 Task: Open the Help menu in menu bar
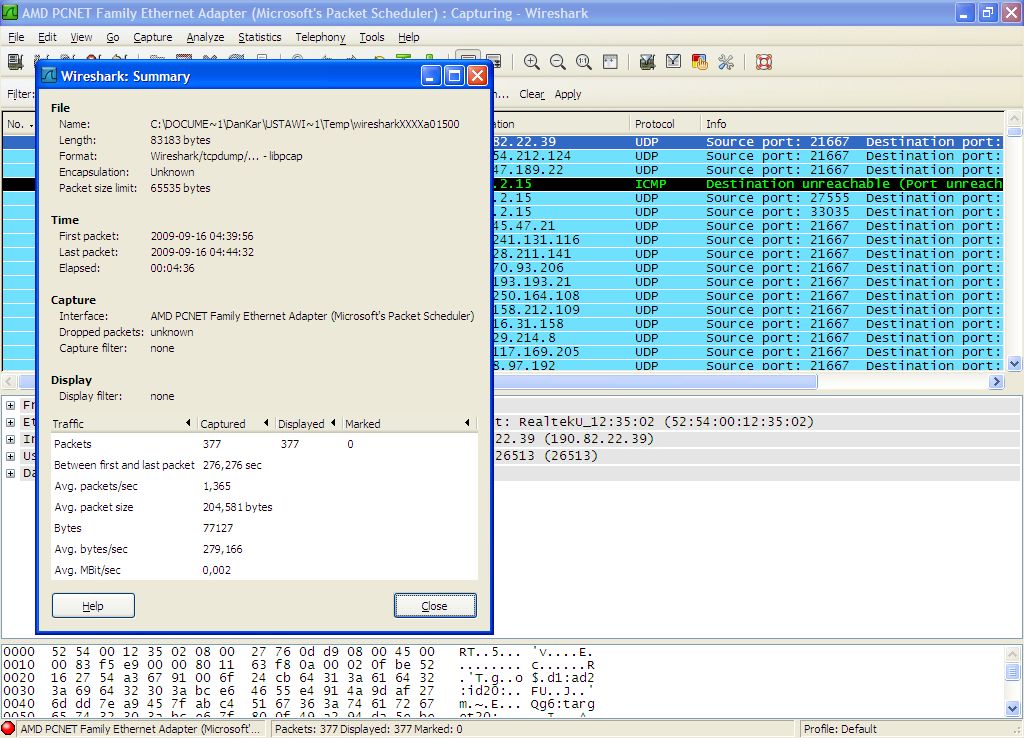point(409,37)
